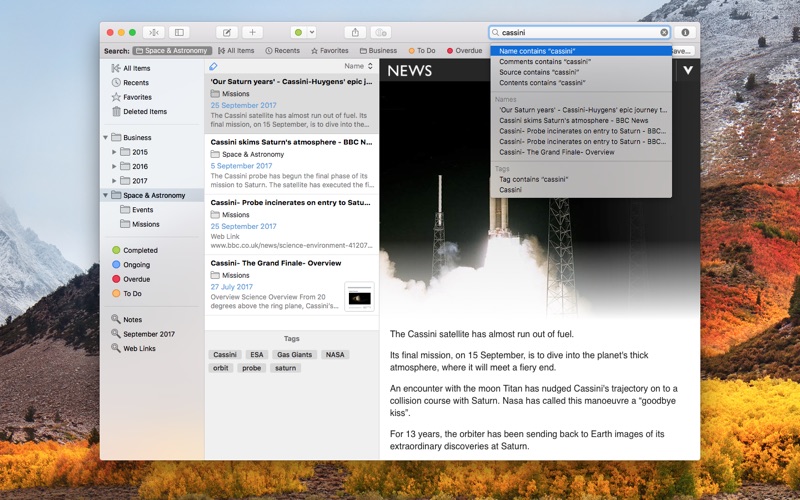Viewport: 800px width, 500px height.
Task: Click the share toolbar icon
Action: point(355,32)
